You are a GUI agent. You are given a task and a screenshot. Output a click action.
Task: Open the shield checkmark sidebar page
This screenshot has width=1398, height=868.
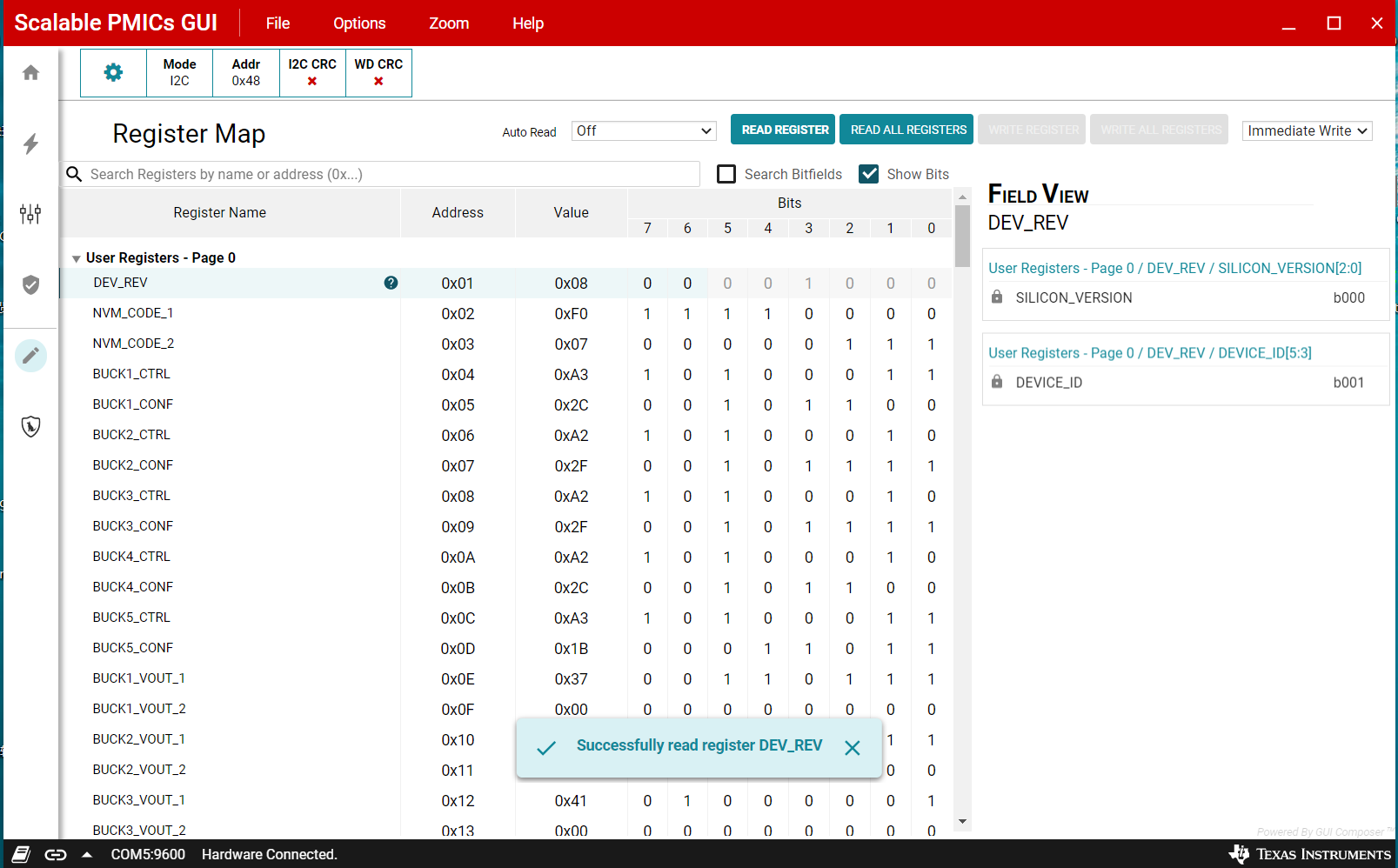pyautogui.click(x=30, y=285)
